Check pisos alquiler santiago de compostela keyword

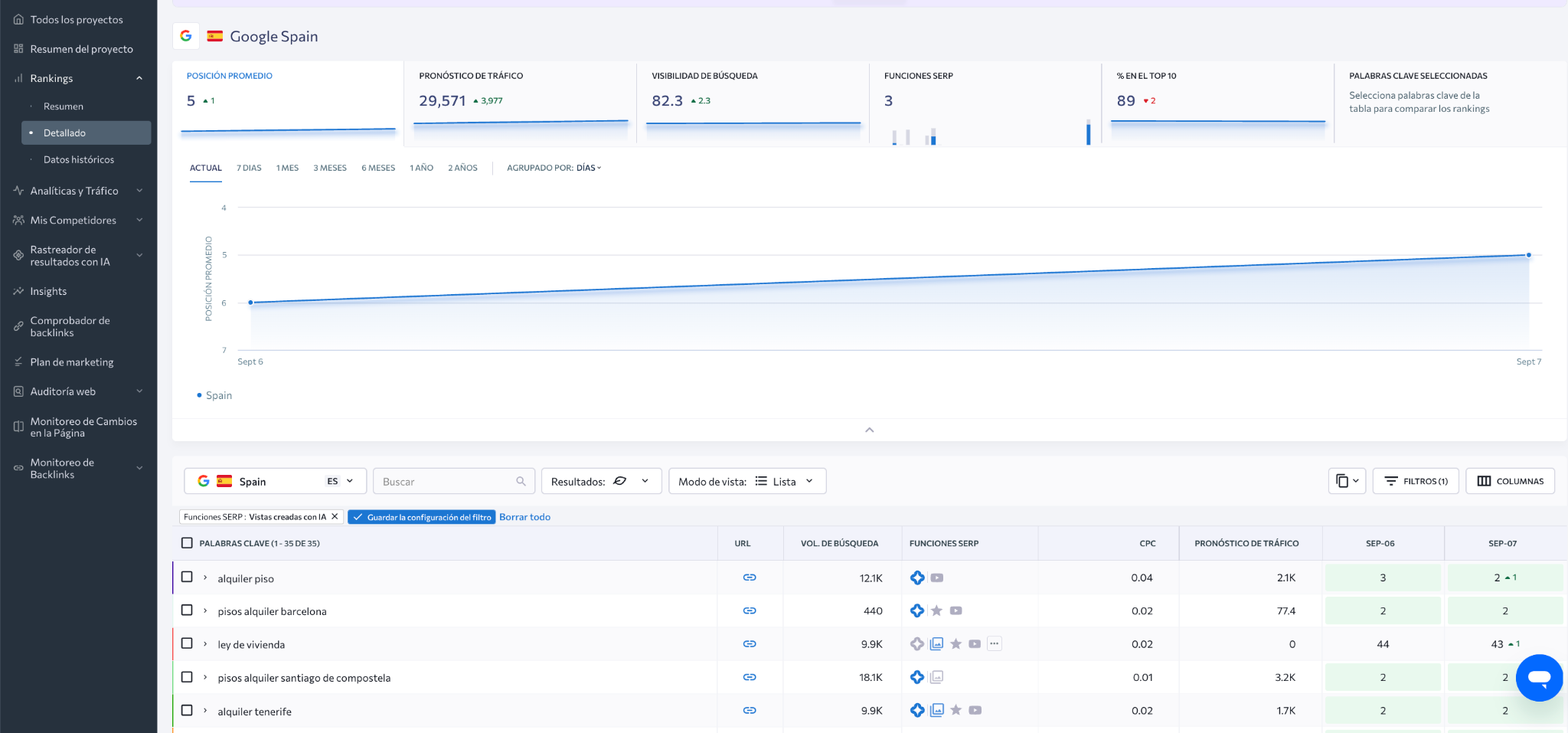[x=187, y=677]
